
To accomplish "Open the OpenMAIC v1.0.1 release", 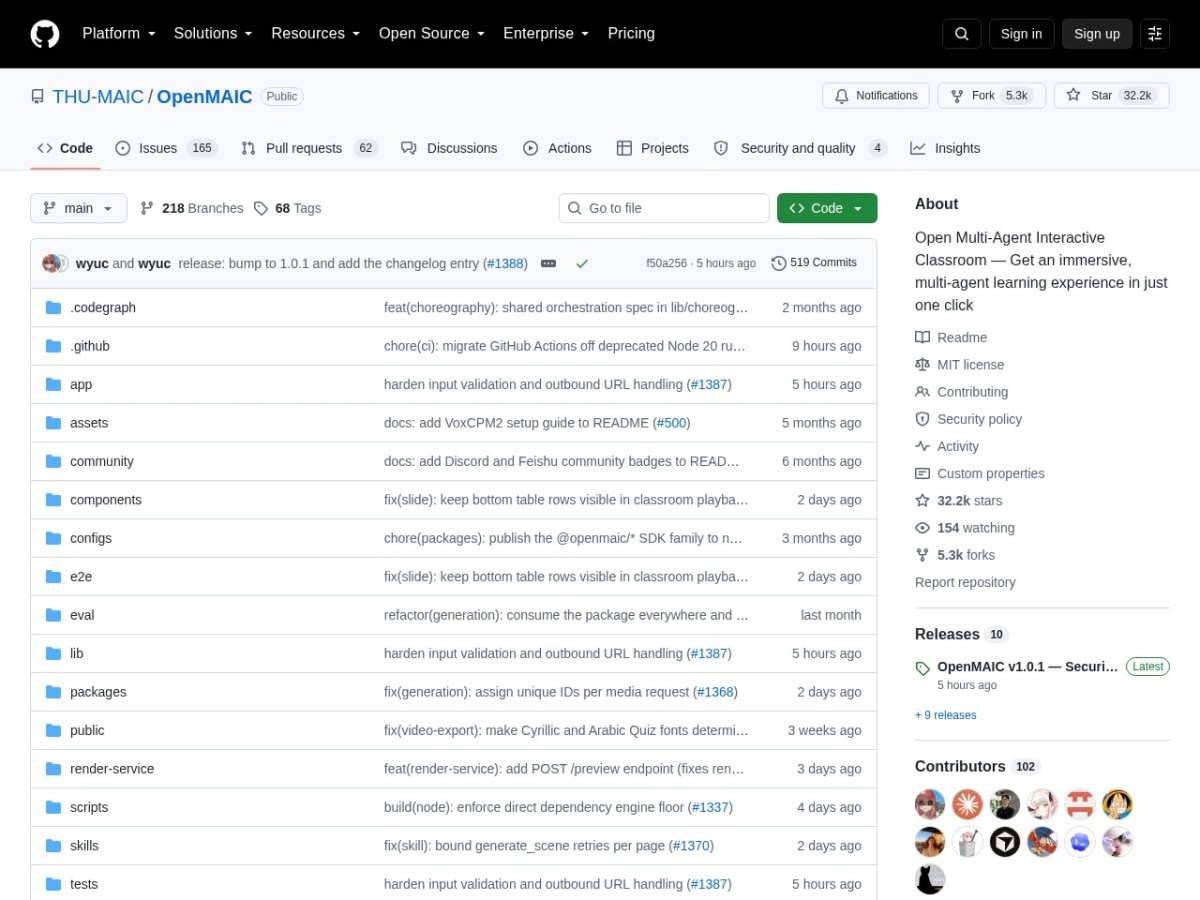I will [1027, 667].
